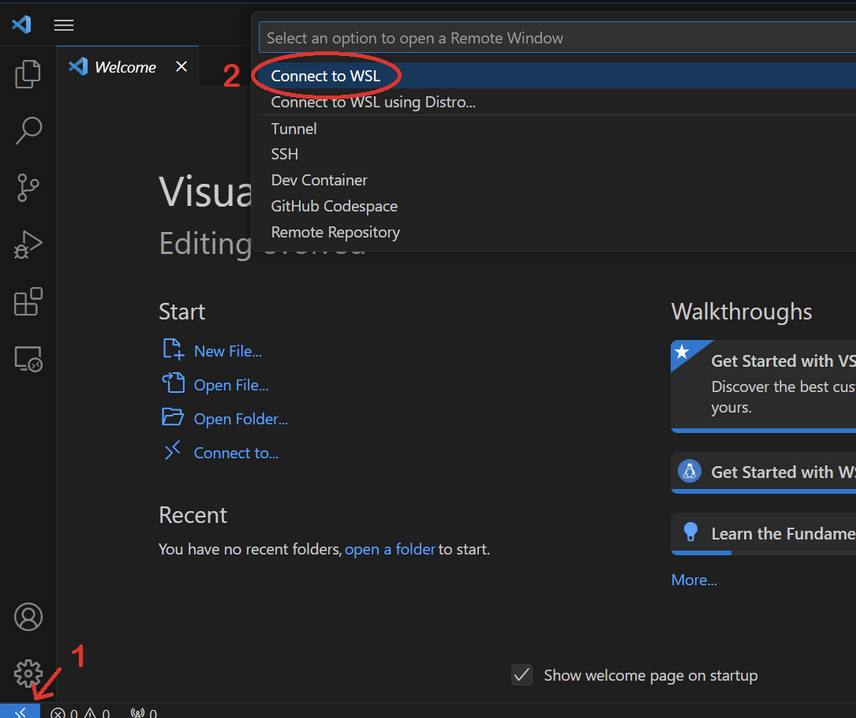Choose the Dev Container option
Image resolution: width=856 pixels, height=718 pixels.
pyautogui.click(x=557, y=180)
